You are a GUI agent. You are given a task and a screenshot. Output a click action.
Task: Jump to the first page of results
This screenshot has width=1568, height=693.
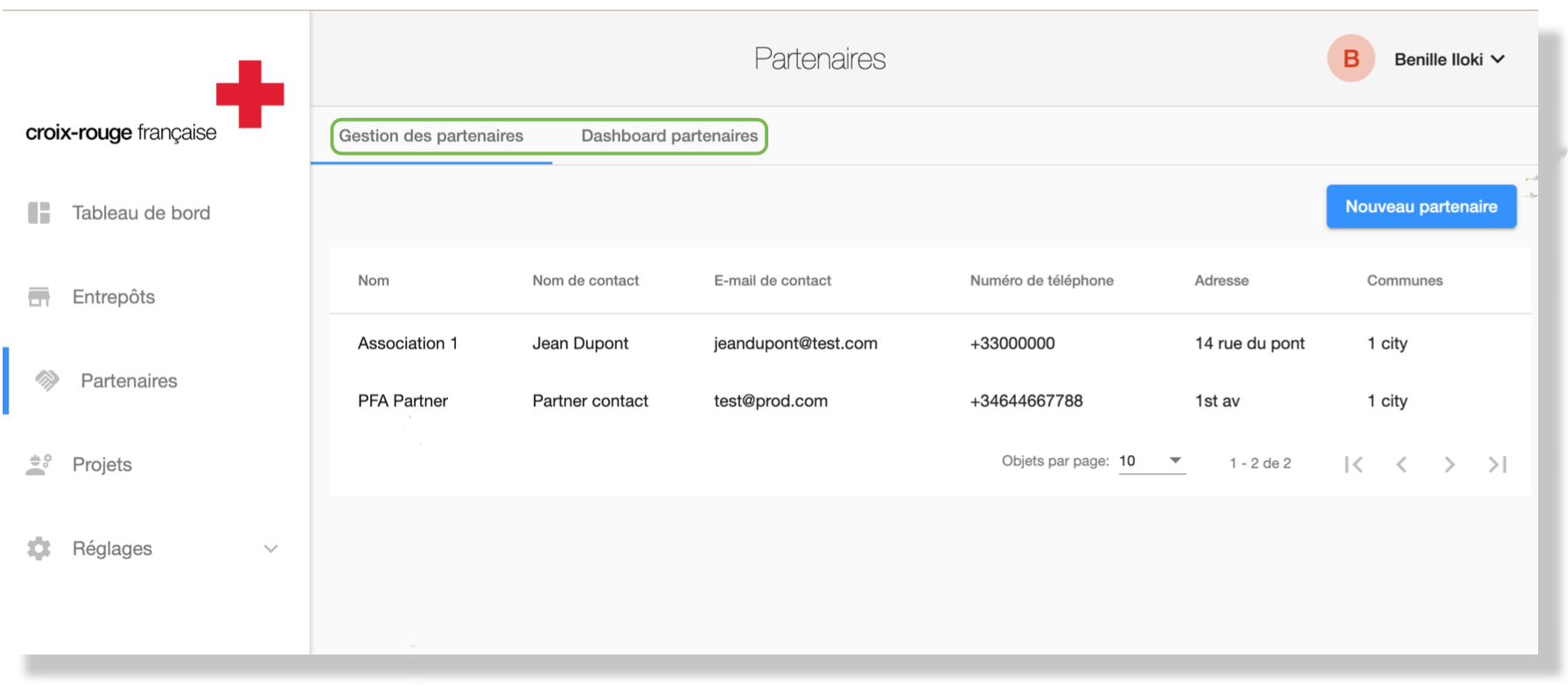point(1354,465)
